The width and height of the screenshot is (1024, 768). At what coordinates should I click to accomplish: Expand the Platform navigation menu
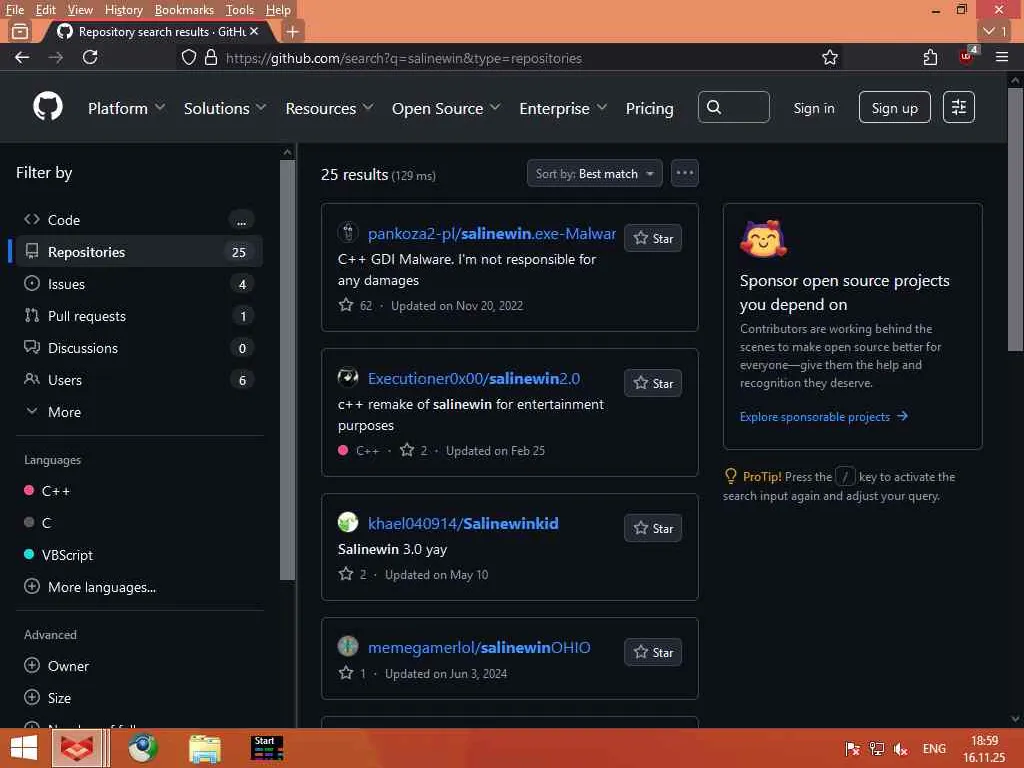126,108
